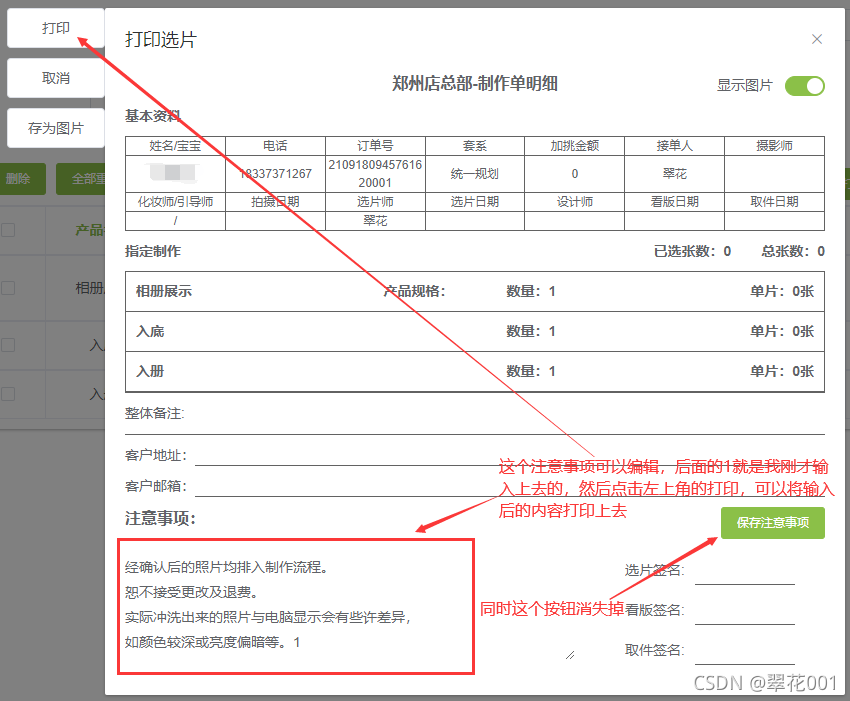Click the 看版签名 signature line
The height and width of the screenshot is (701, 850).
[745, 620]
